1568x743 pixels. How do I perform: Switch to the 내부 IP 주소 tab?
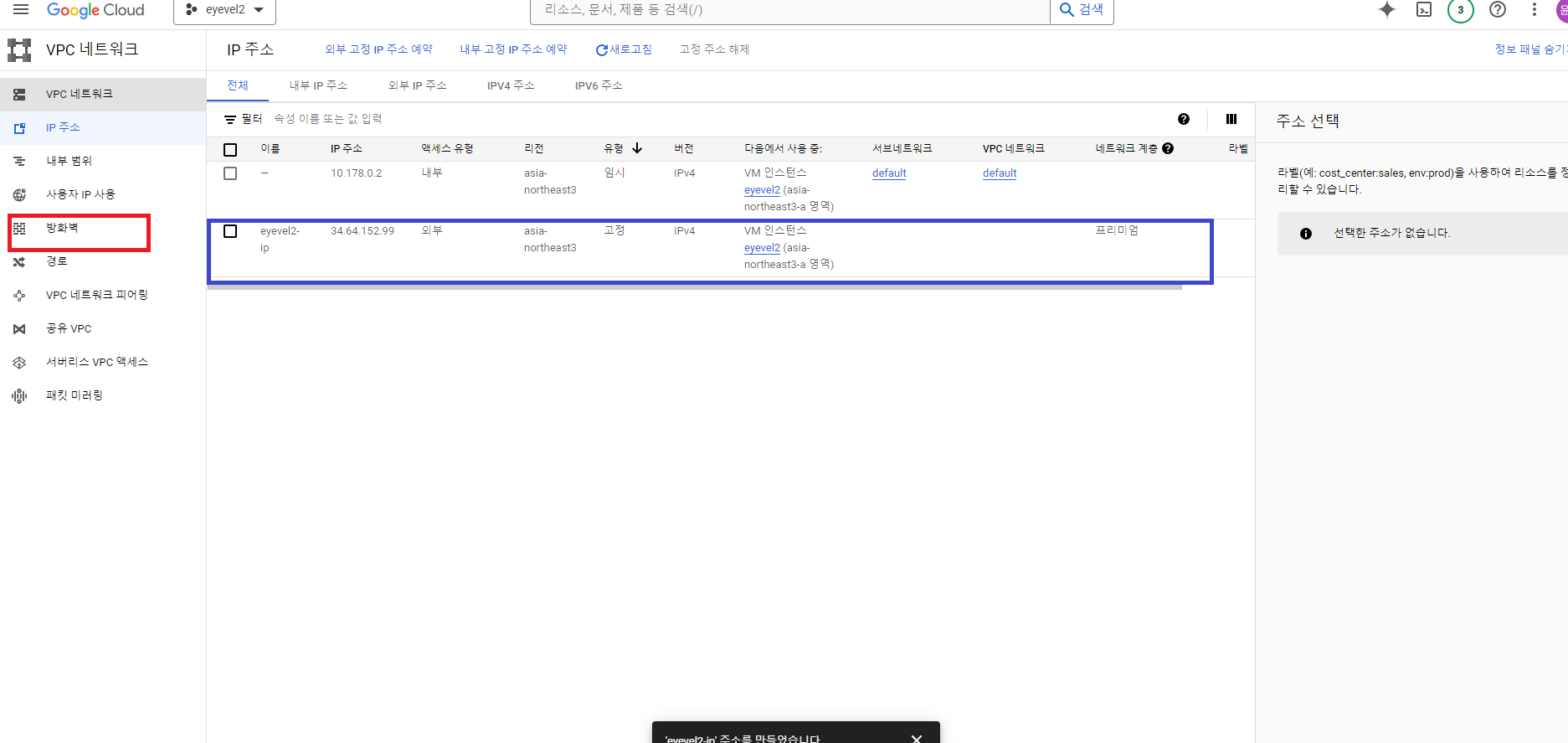pyautogui.click(x=318, y=85)
